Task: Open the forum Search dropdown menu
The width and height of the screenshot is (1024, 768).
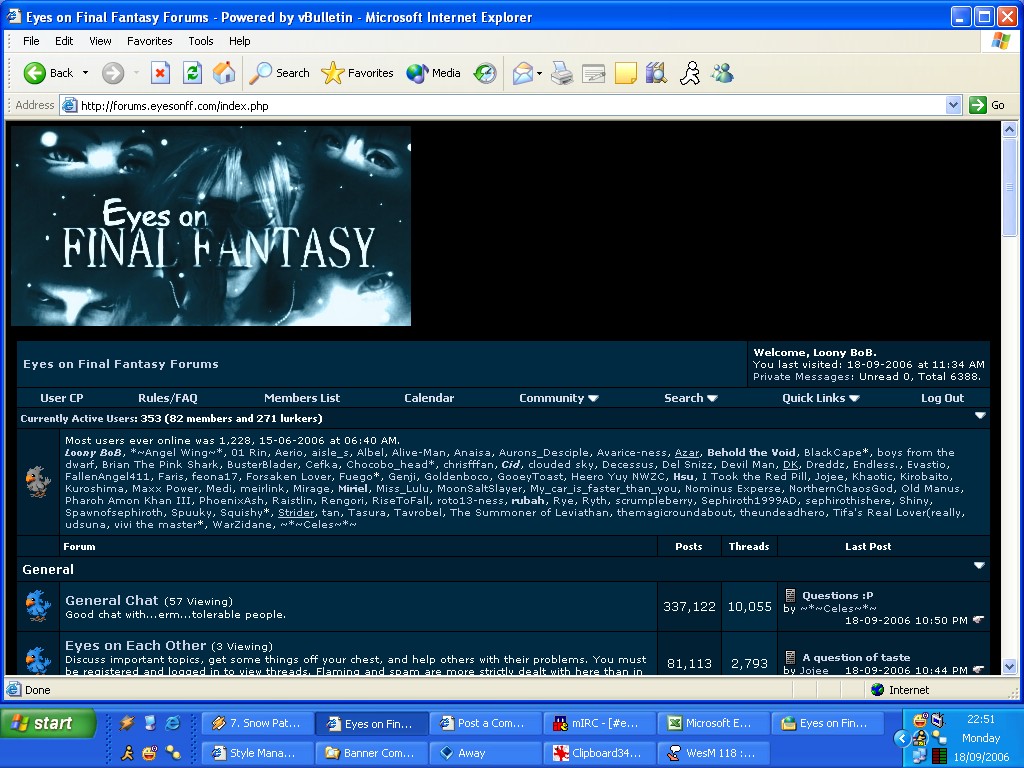Action: pos(690,398)
